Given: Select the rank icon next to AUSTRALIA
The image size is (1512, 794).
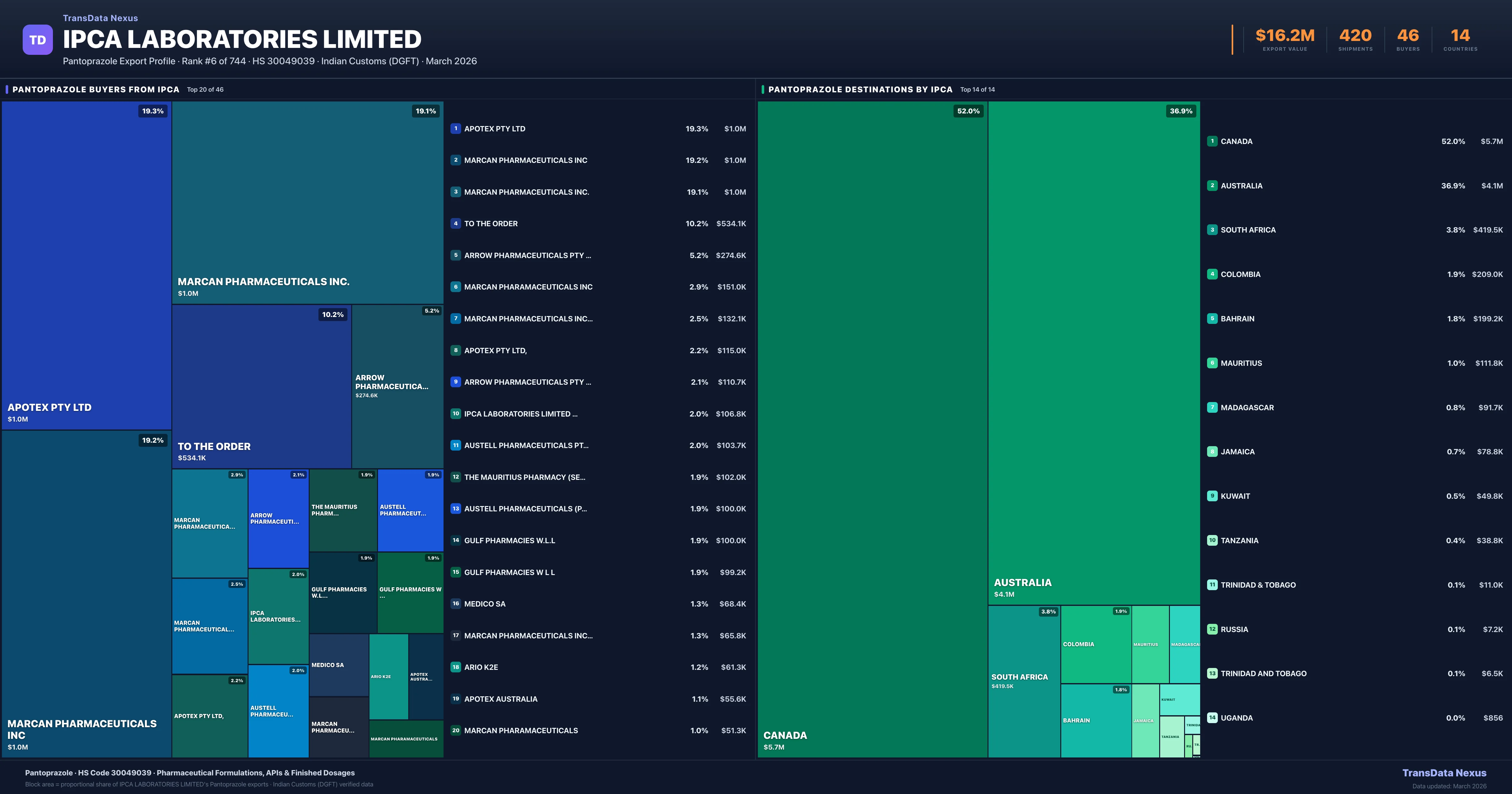Looking at the screenshot, I should (1212, 186).
